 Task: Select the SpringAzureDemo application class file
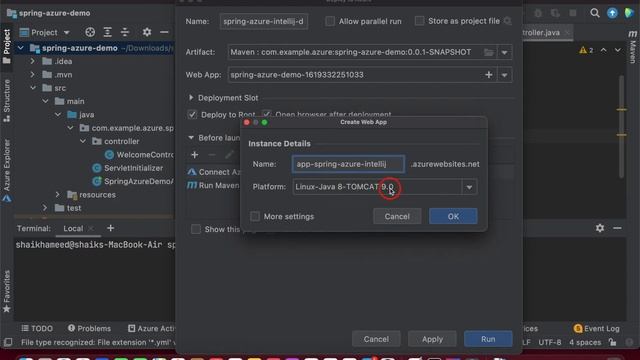click(x=133, y=181)
